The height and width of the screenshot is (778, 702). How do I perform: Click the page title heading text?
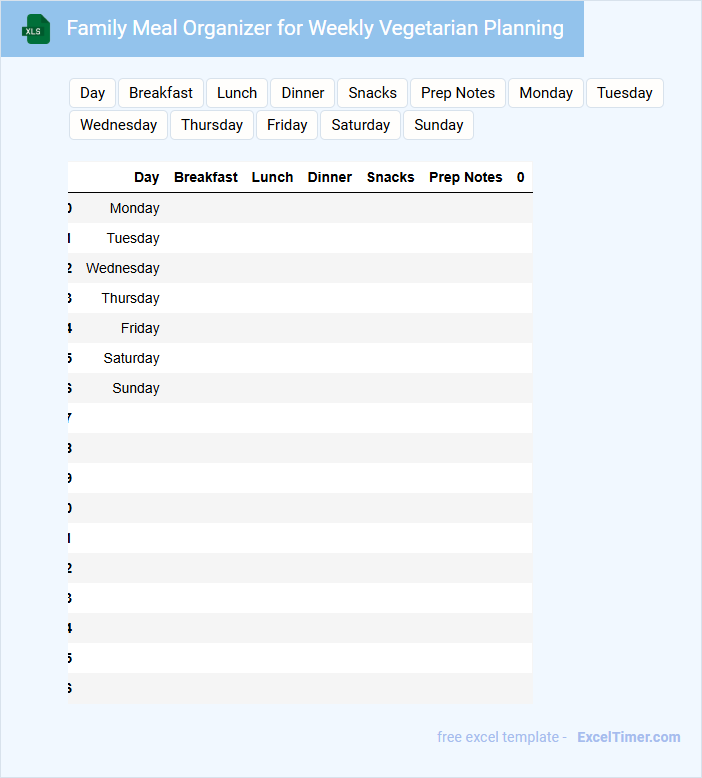(315, 28)
